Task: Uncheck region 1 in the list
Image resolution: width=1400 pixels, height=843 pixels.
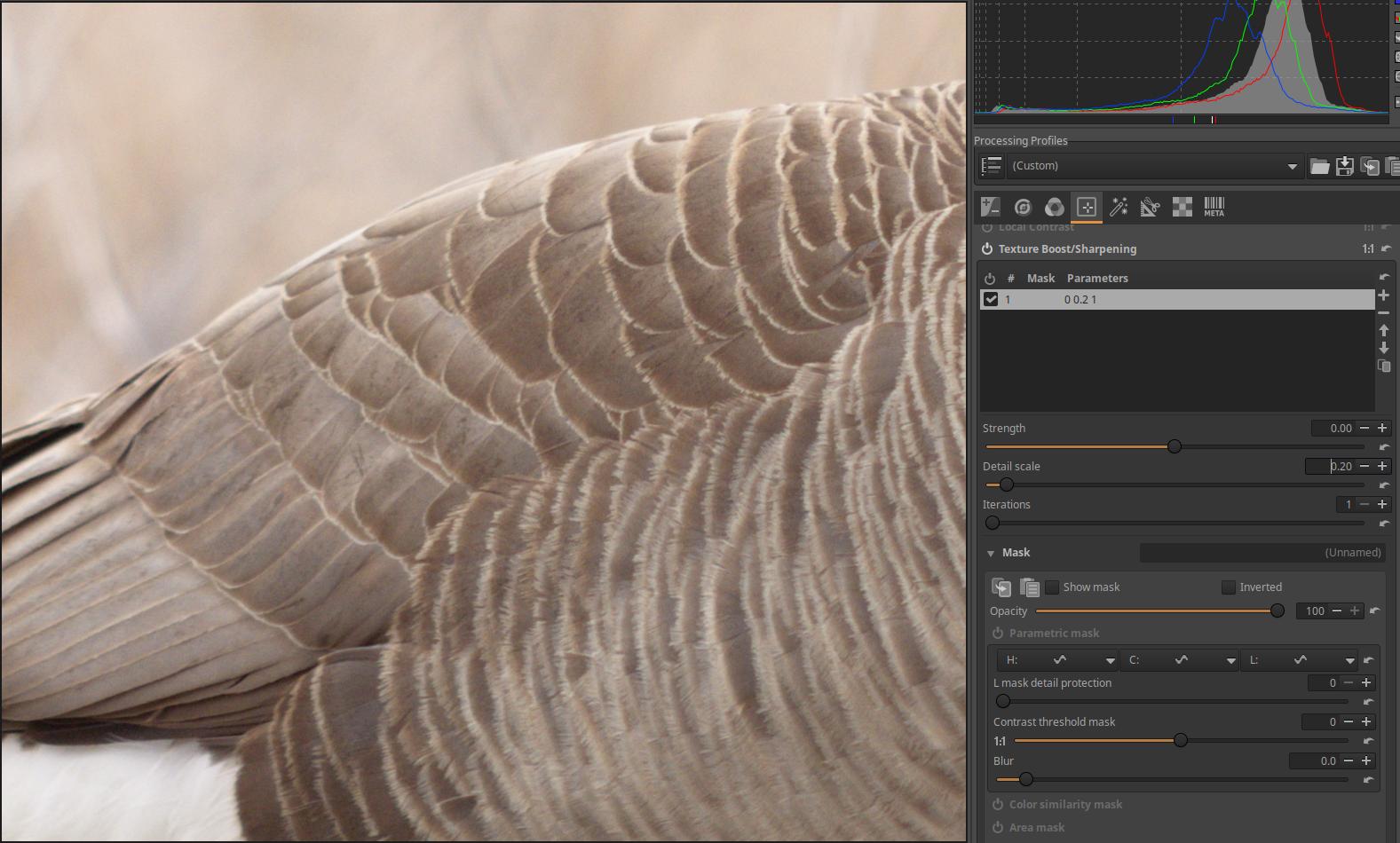Action: point(991,300)
